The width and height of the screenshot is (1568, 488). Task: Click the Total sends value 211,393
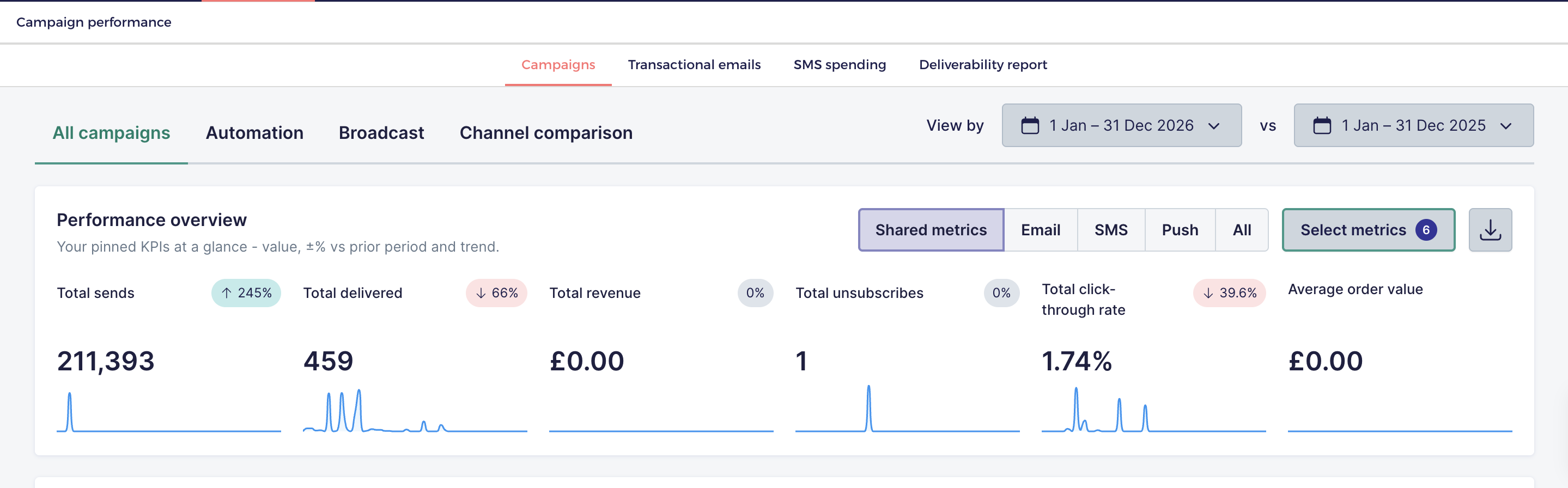[x=106, y=362]
